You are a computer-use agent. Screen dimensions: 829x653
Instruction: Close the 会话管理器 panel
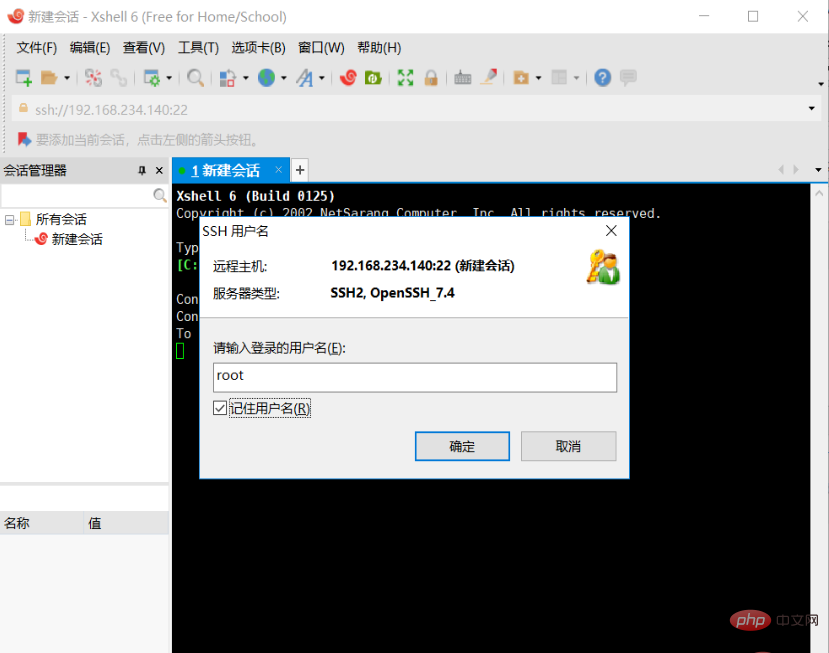159,170
